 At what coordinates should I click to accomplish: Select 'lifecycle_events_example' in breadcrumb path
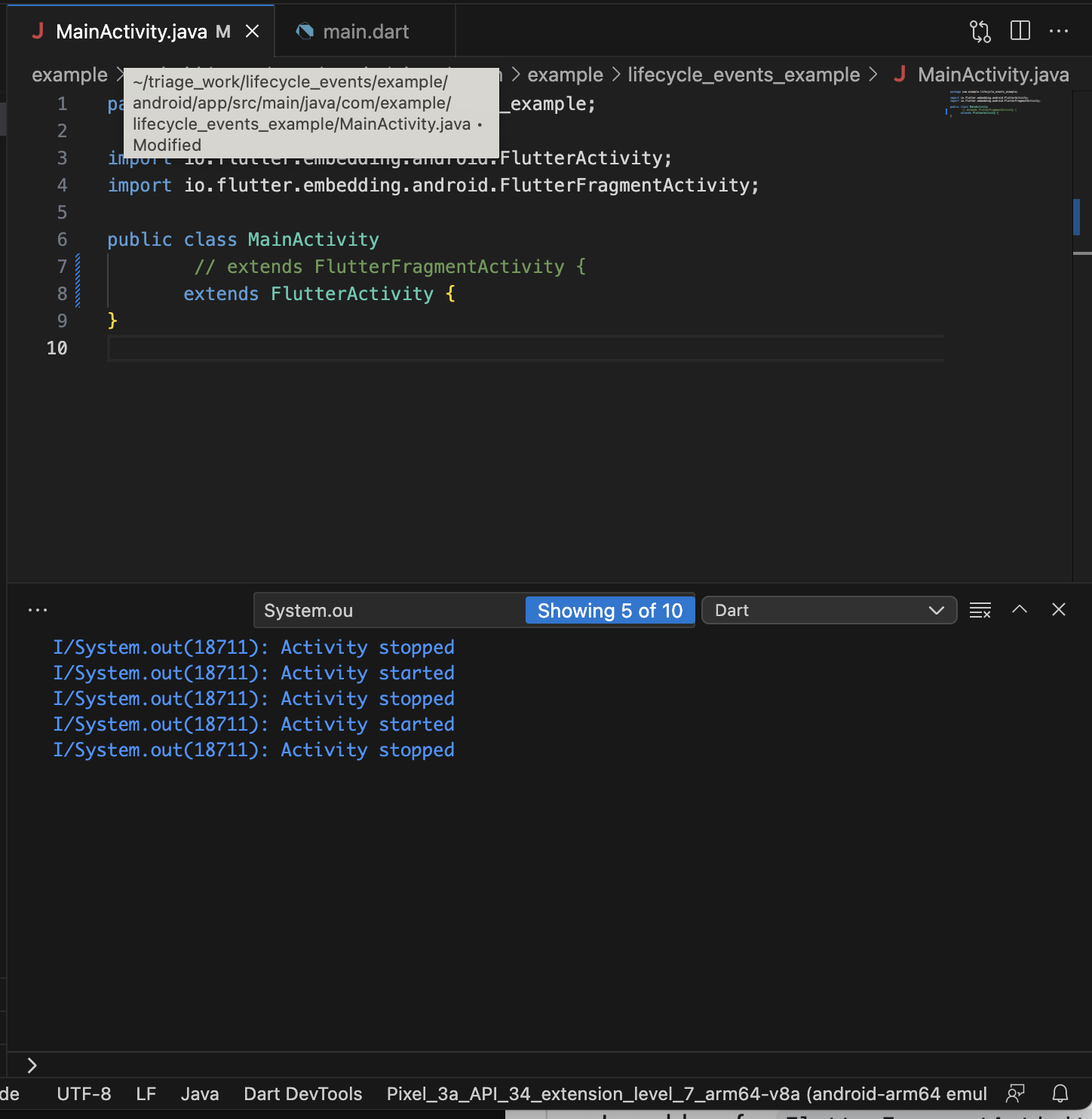click(x=744, y=75)
